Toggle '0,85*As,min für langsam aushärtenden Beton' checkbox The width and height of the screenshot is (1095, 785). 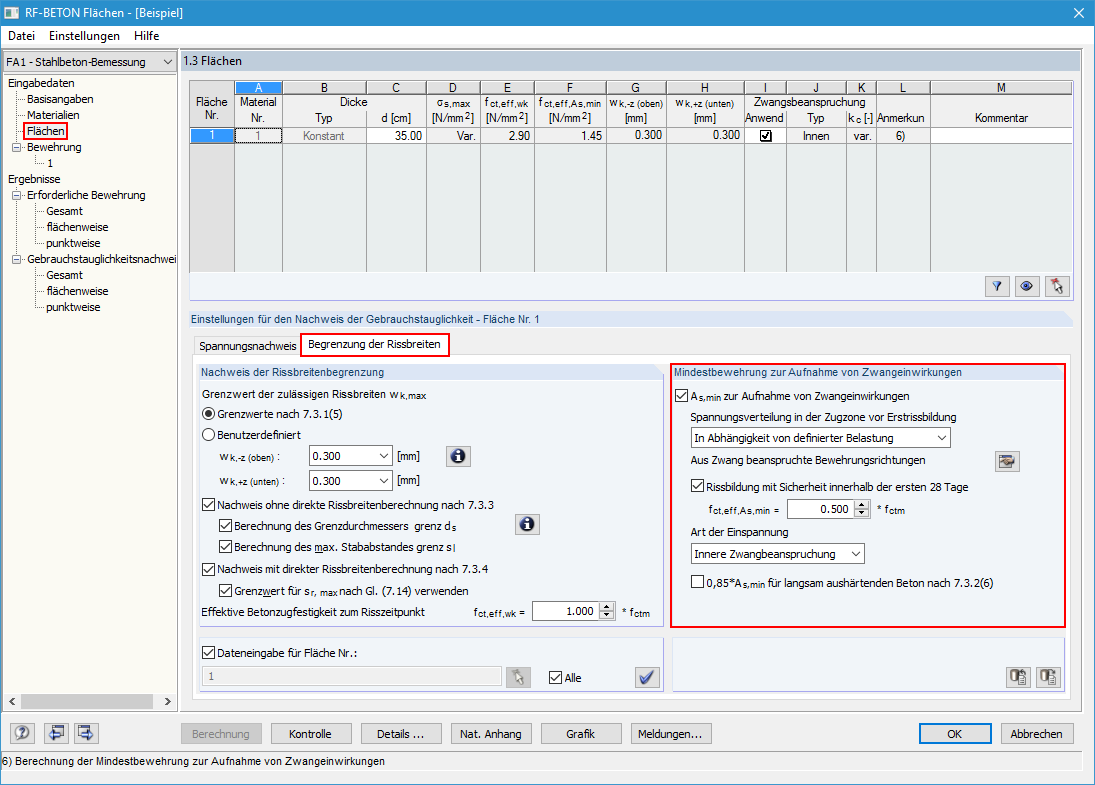coord(697,582)
